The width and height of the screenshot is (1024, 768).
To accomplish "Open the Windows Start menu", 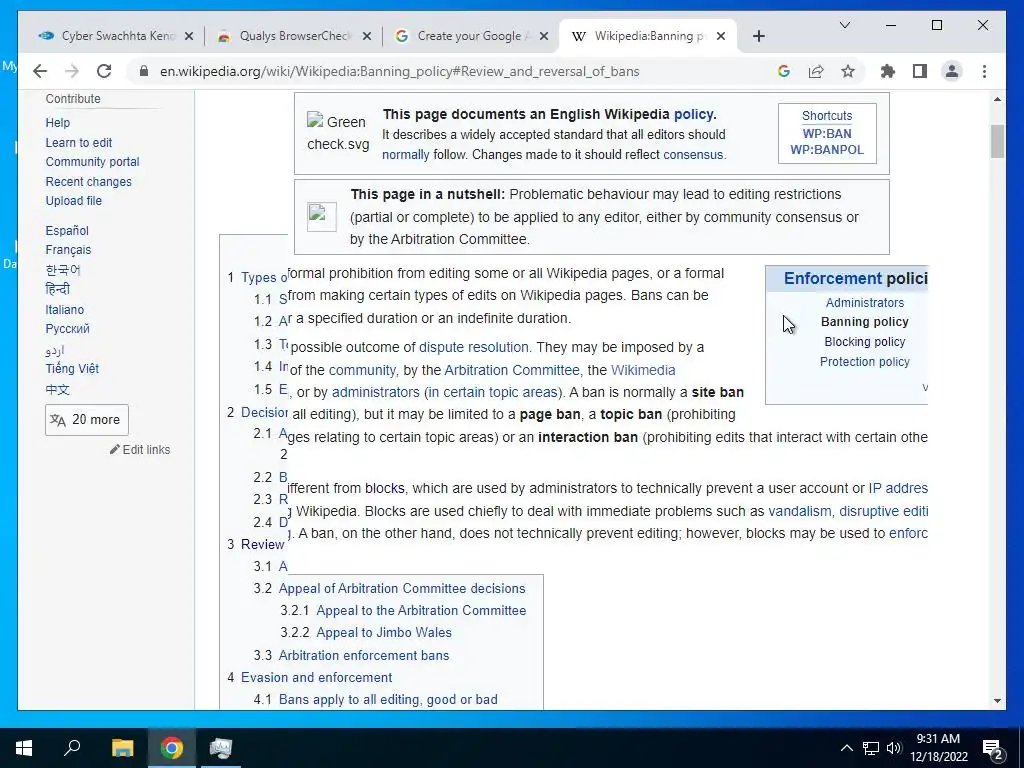I will point(24,748).
